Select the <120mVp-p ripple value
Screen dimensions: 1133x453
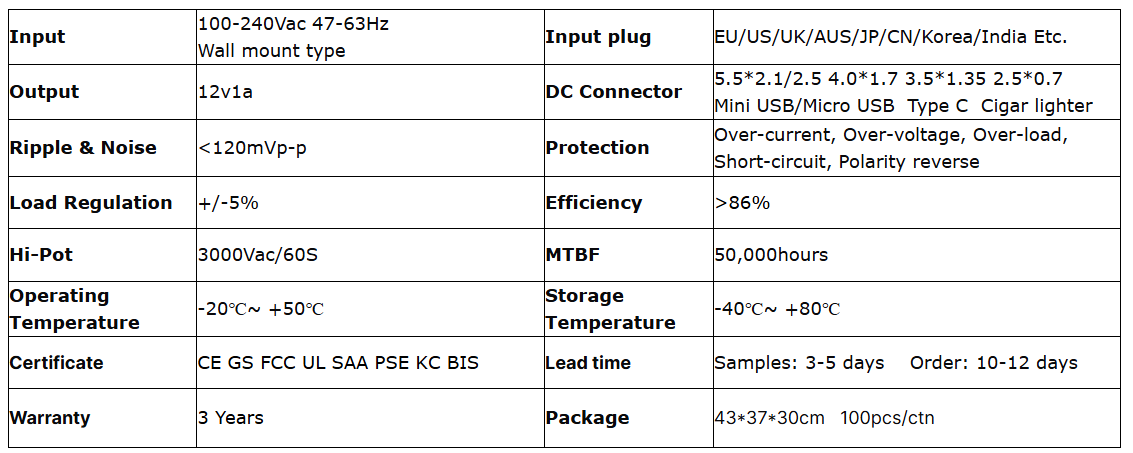point(252,148)
